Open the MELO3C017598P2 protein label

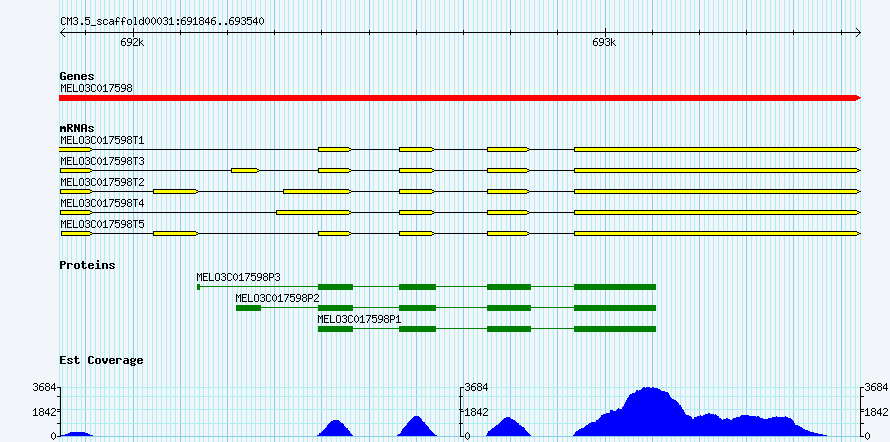coord(277,298)
